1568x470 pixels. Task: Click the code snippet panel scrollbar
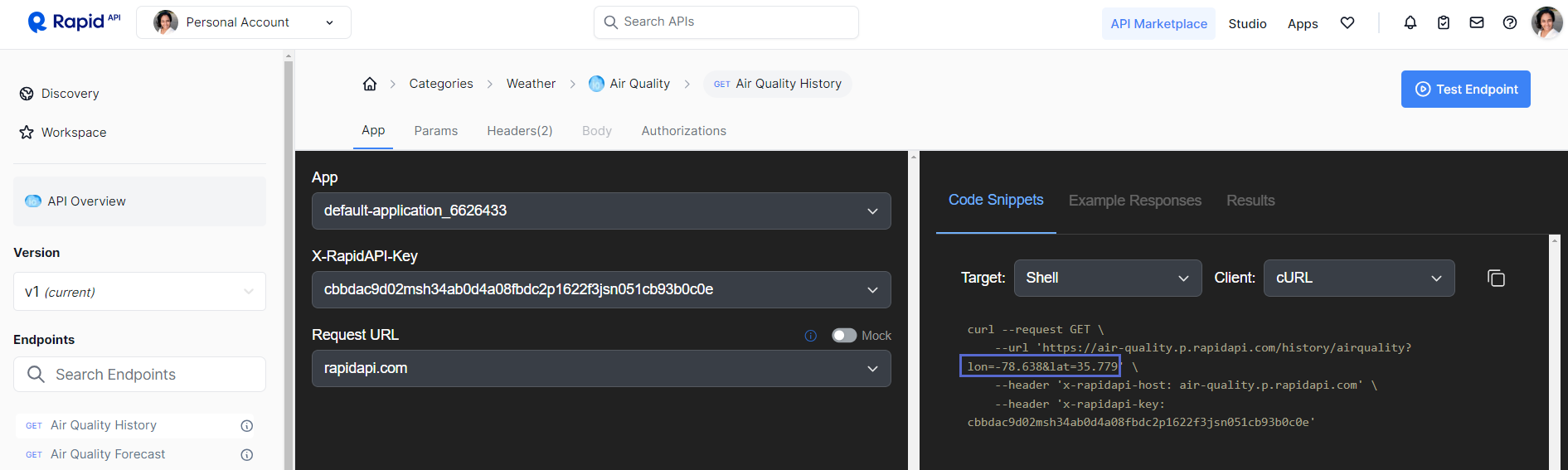pos(1555,356)
